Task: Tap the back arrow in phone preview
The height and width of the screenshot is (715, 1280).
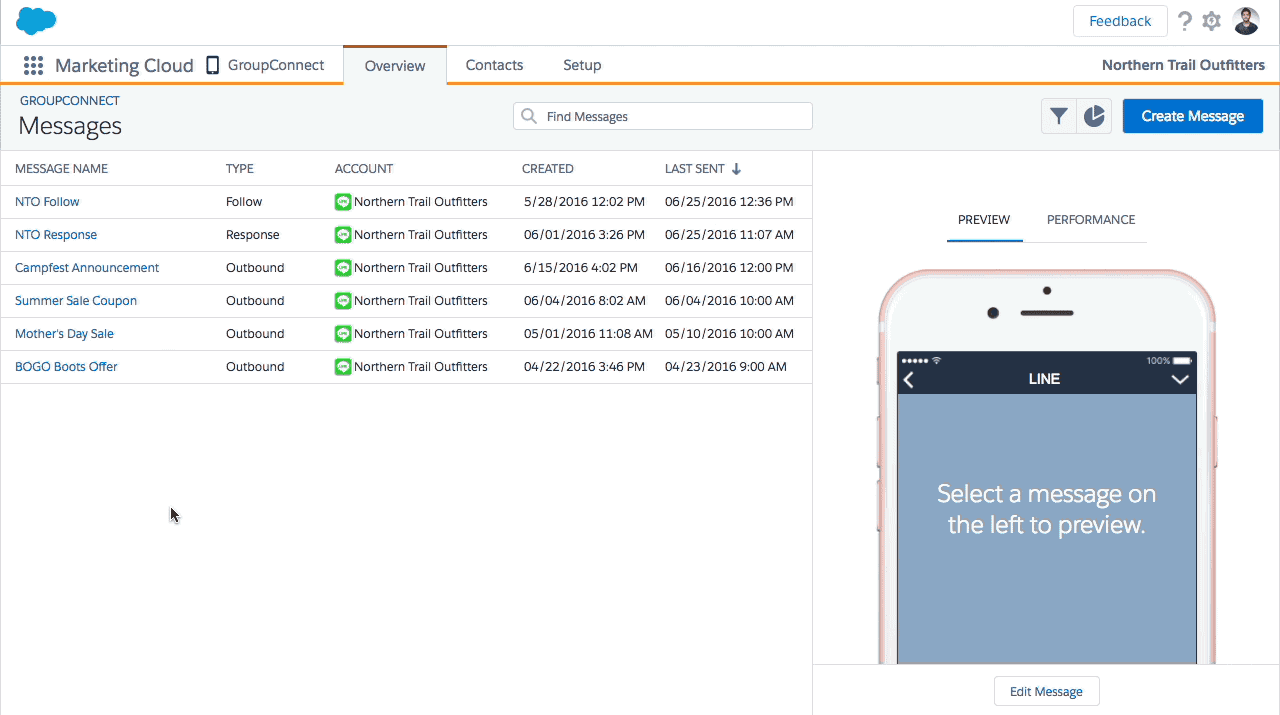Action: coord(909,380)
